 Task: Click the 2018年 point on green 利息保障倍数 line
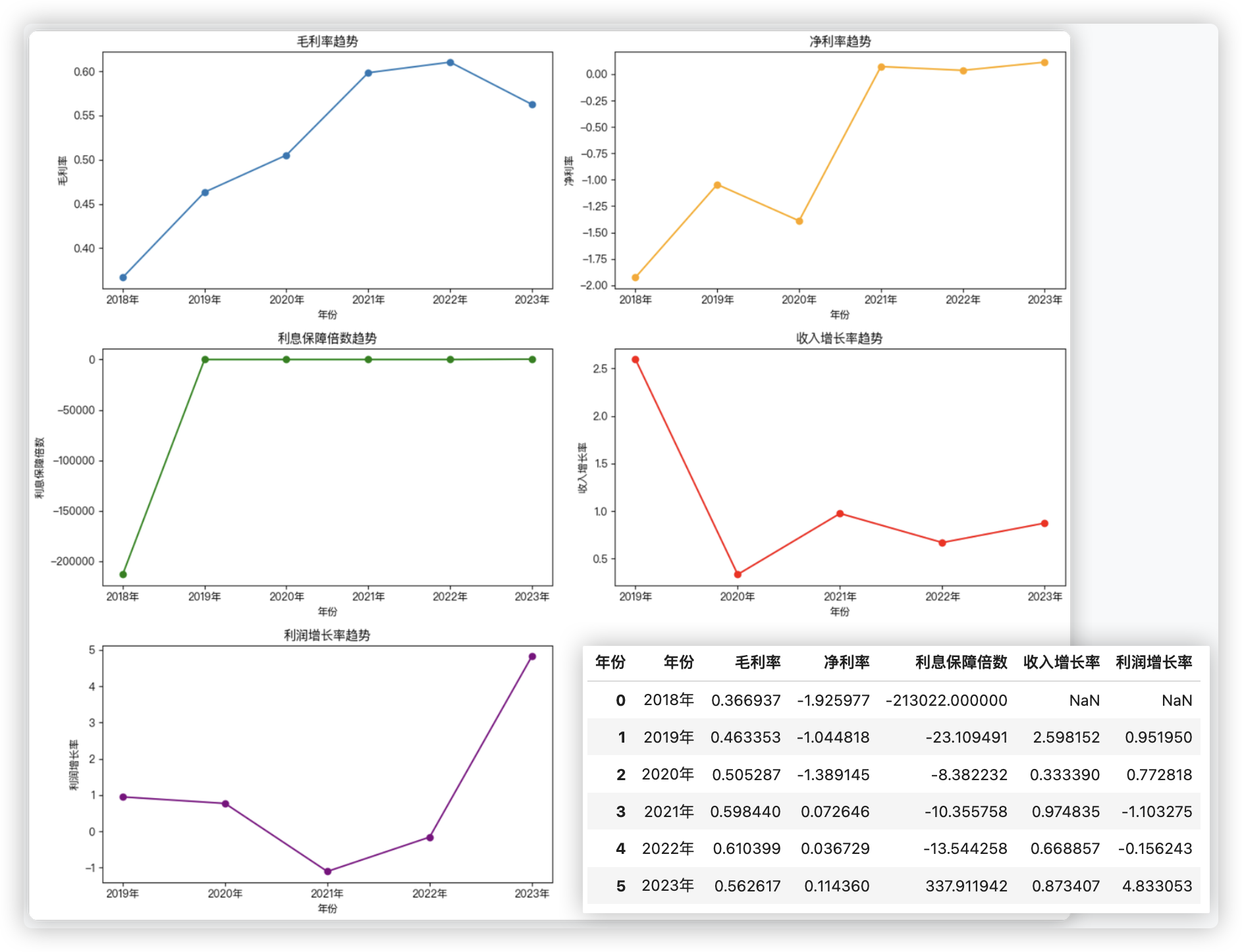pos(123,575)
